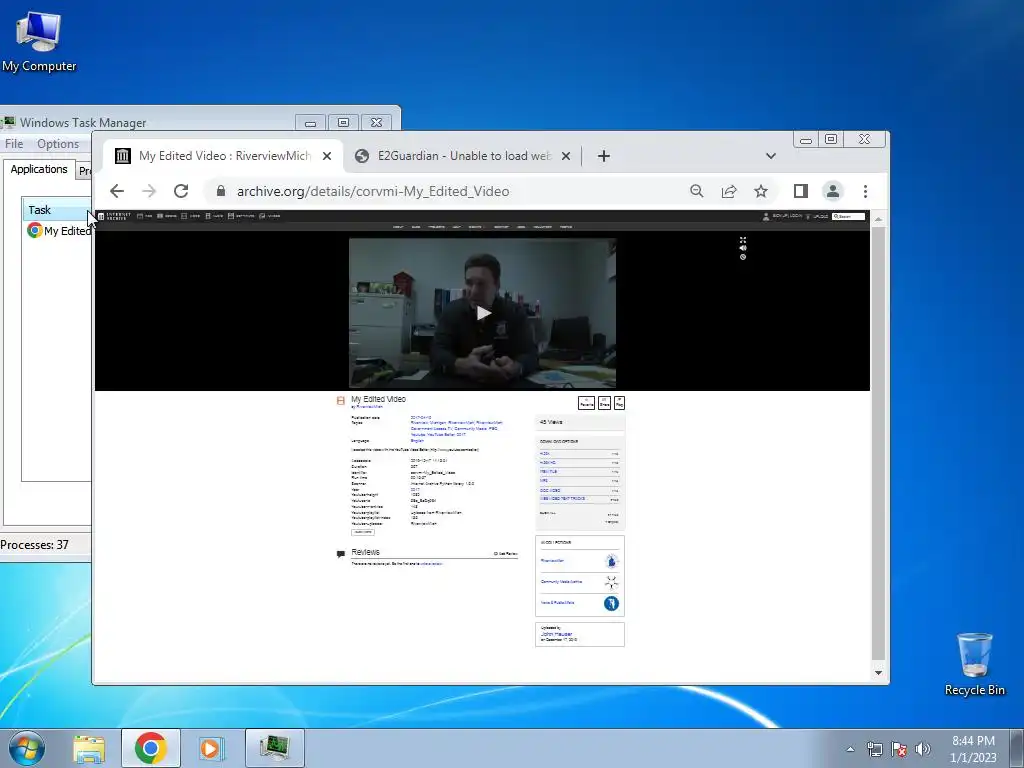Click the archive.org address bar
This screenshot has width=1024, height=768.
pos(444,191)
